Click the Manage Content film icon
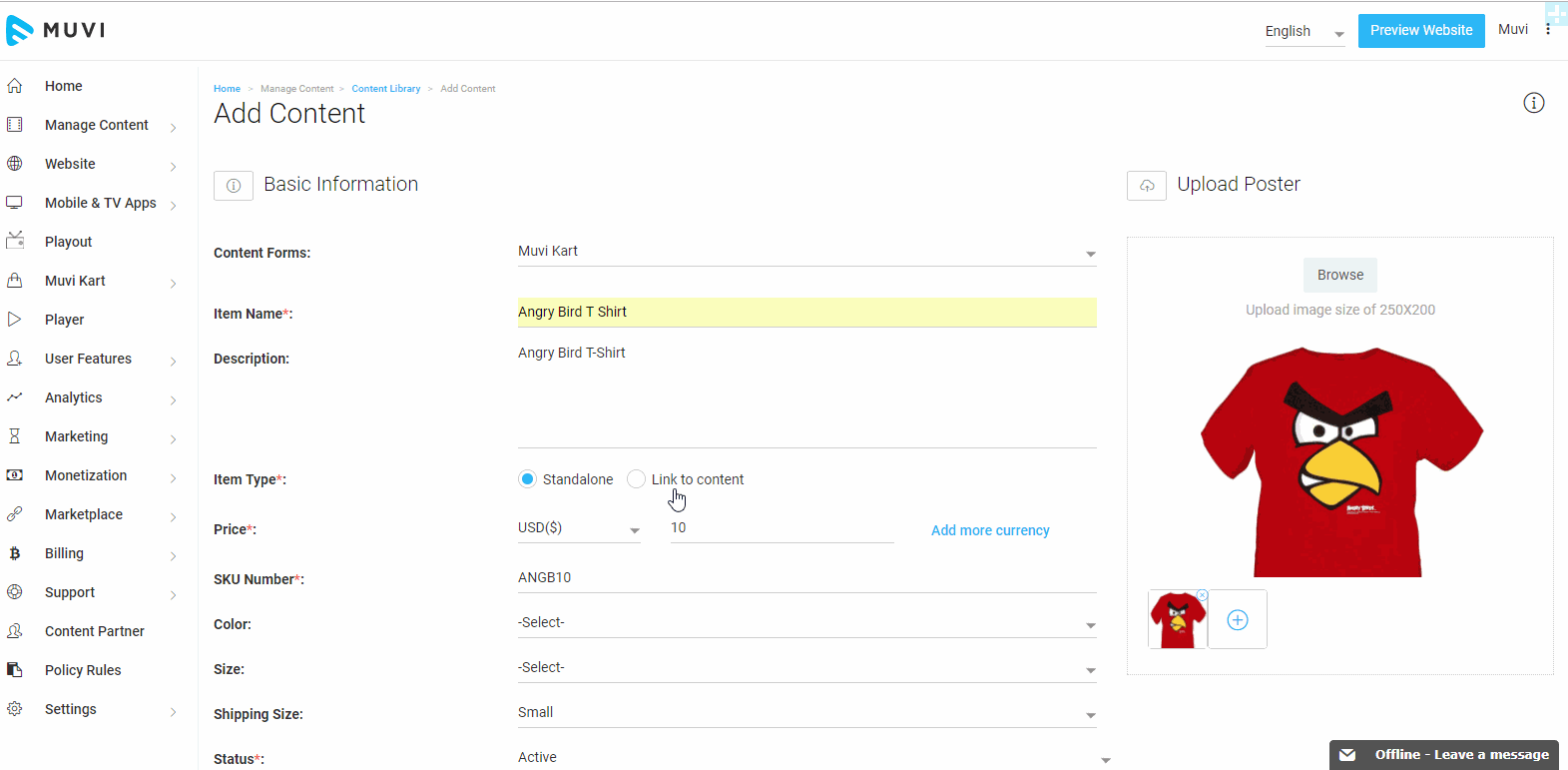1568x770 pixels. point(15,125)
